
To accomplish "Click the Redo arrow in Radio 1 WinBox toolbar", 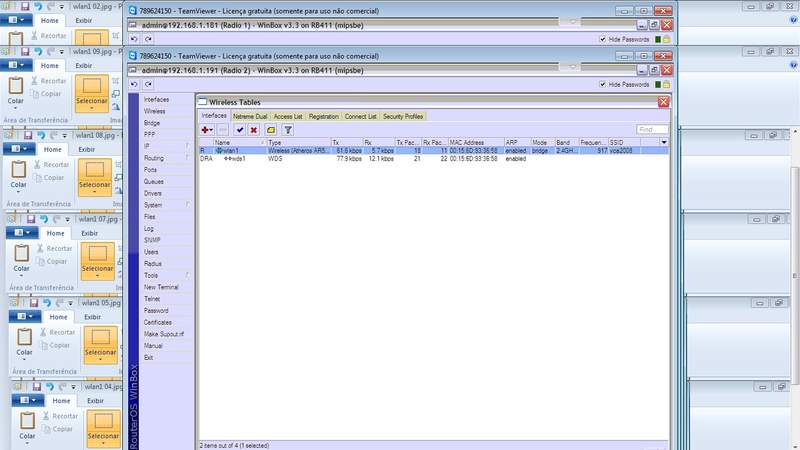I will [x=148, y=39].
